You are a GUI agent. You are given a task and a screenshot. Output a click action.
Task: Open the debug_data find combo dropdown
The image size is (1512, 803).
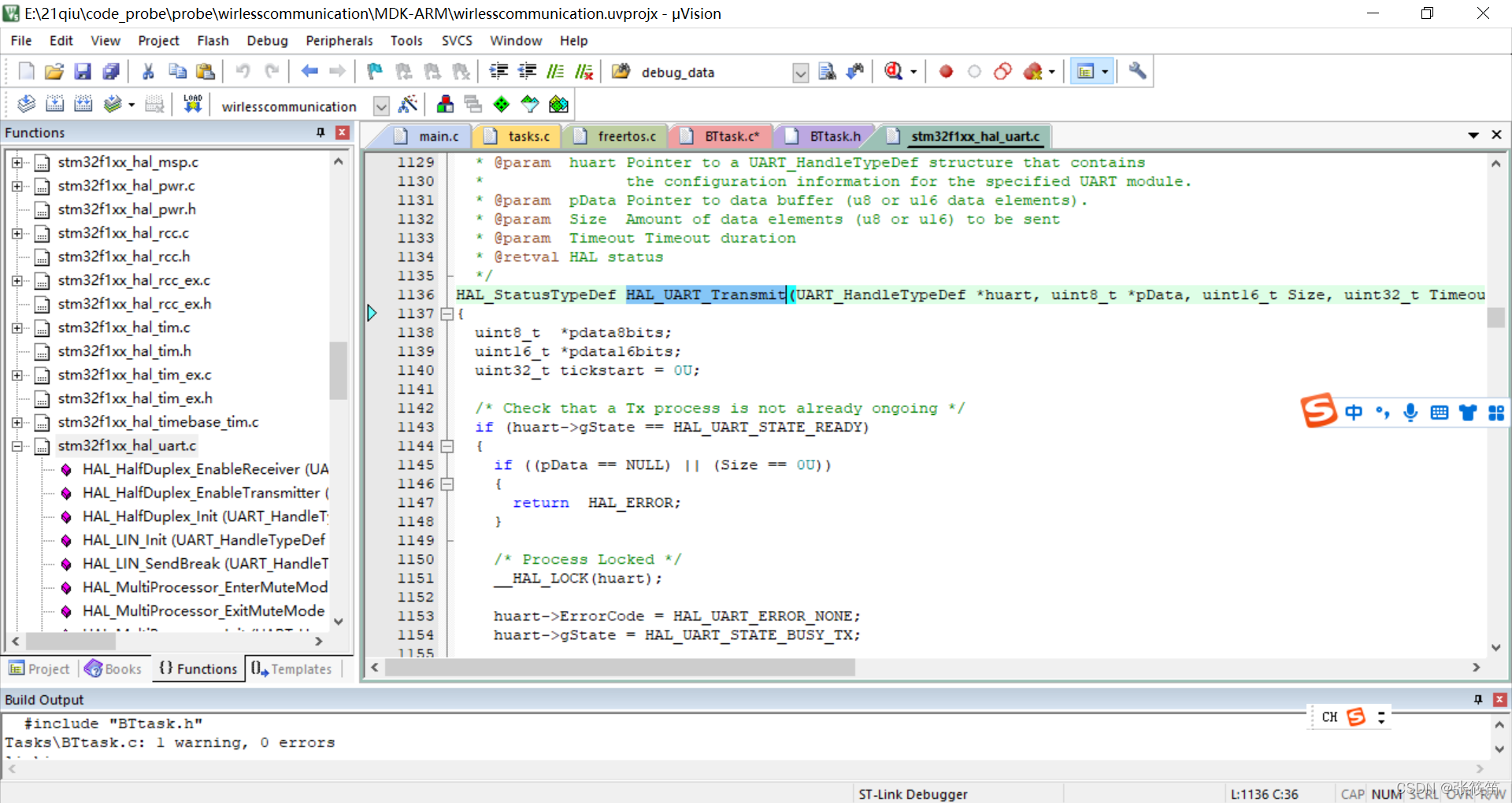tap(800, 72)
